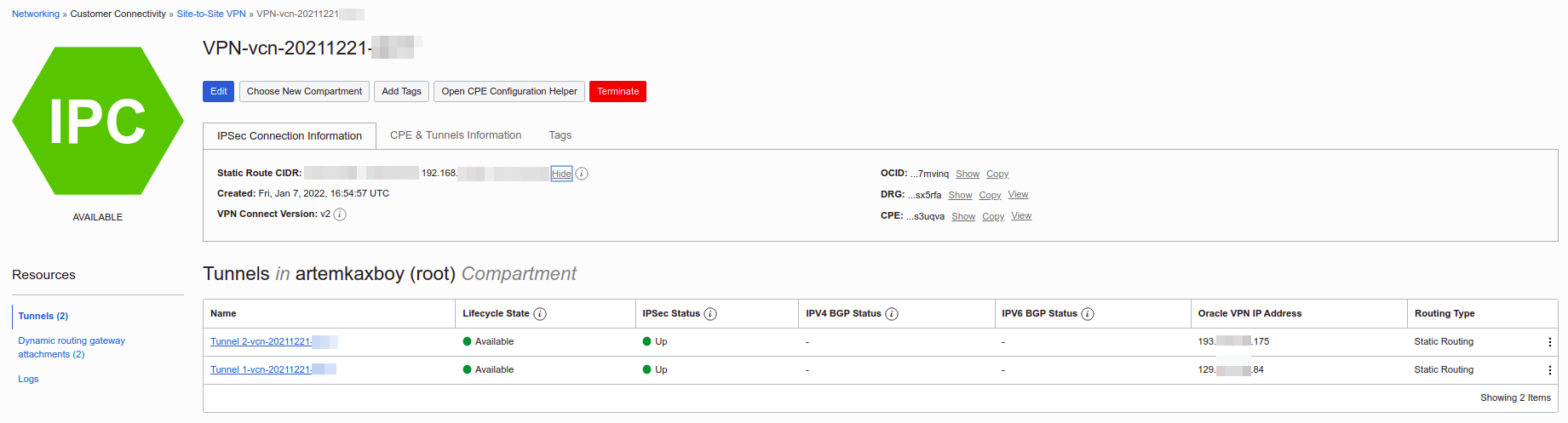Screen dimensions: 1568x423
Task: Go to Networking breadcrumb
Action: click(36, 14)
